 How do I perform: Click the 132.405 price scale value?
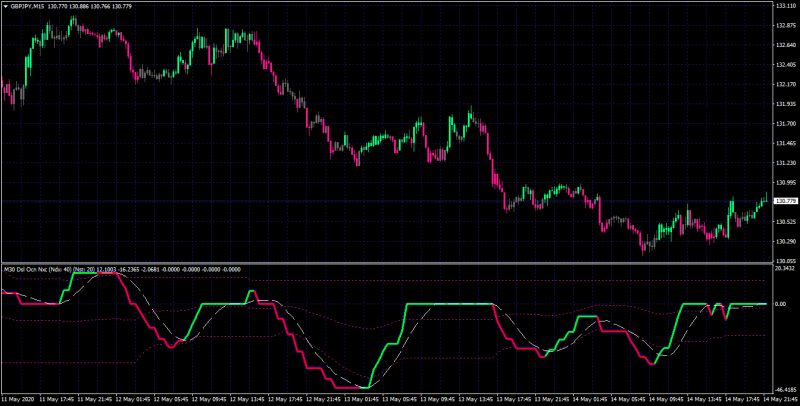[x=786, y=65]
